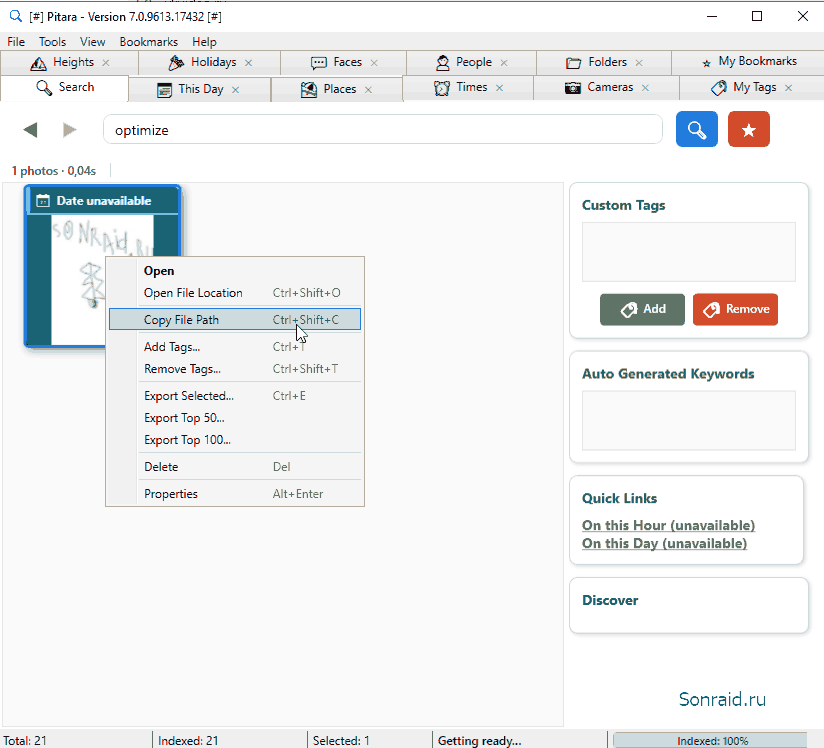Close the Heights tab
The width and height of the screenshot is (824, 748).
(106, 63)
